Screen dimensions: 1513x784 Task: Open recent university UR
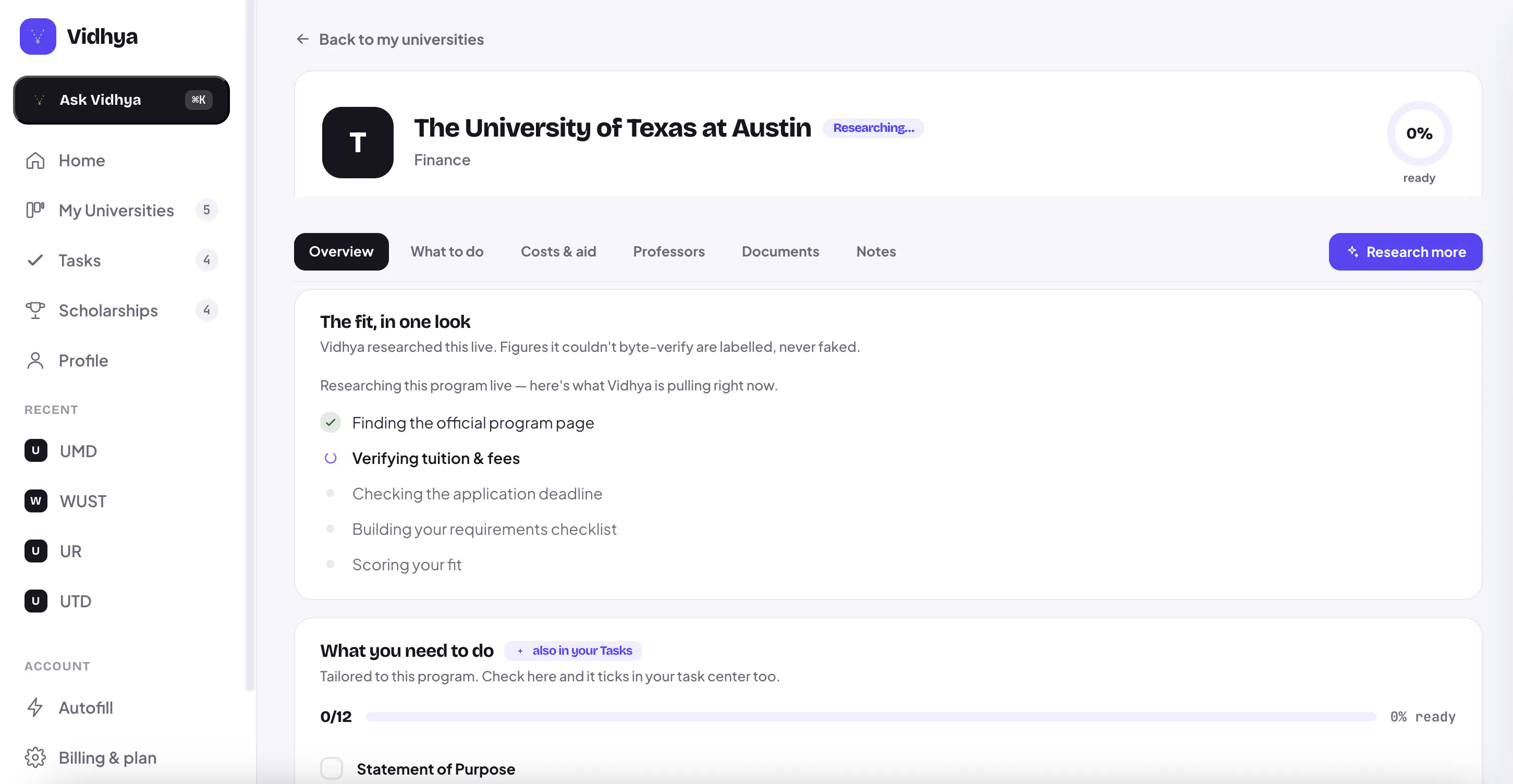coord(121,551)
